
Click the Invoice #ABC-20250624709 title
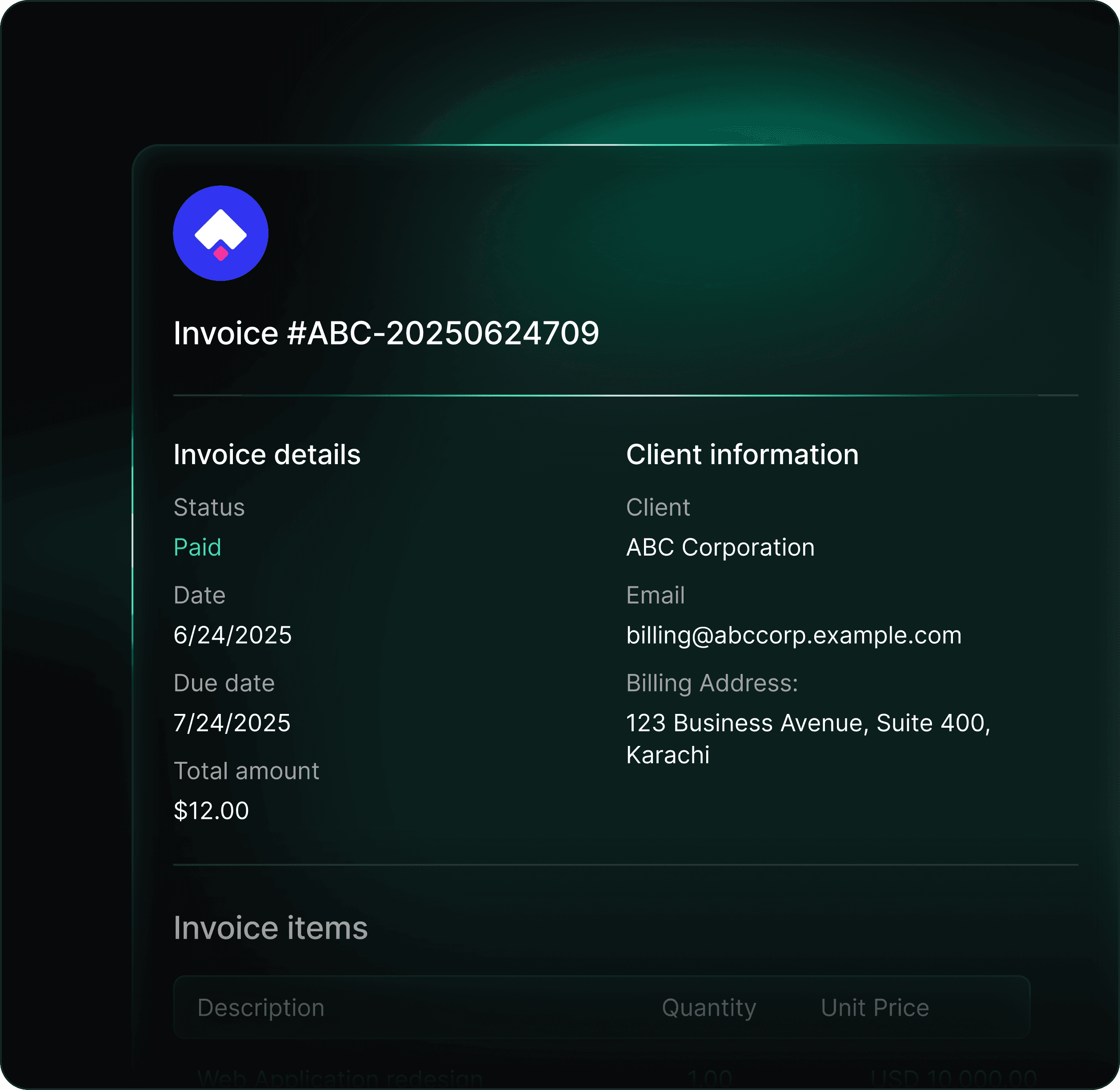386,333
